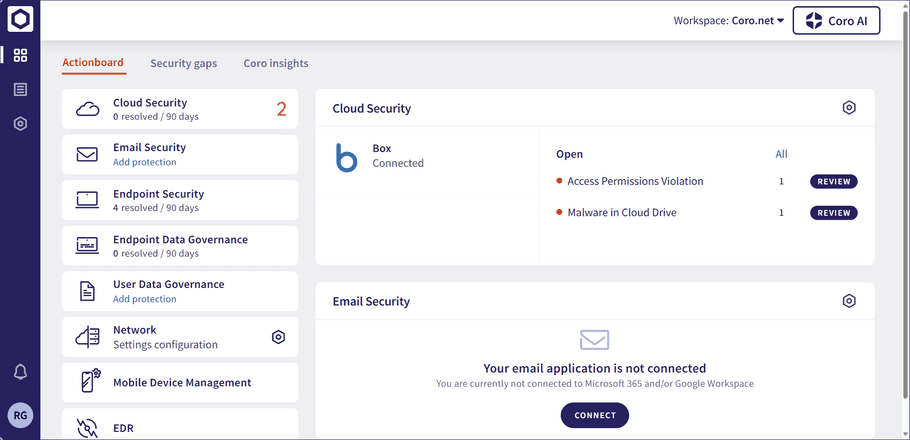Open the Actionboard grid icon in sidebar
This screenshot has width=910, height=440.
tap(20, 56)
